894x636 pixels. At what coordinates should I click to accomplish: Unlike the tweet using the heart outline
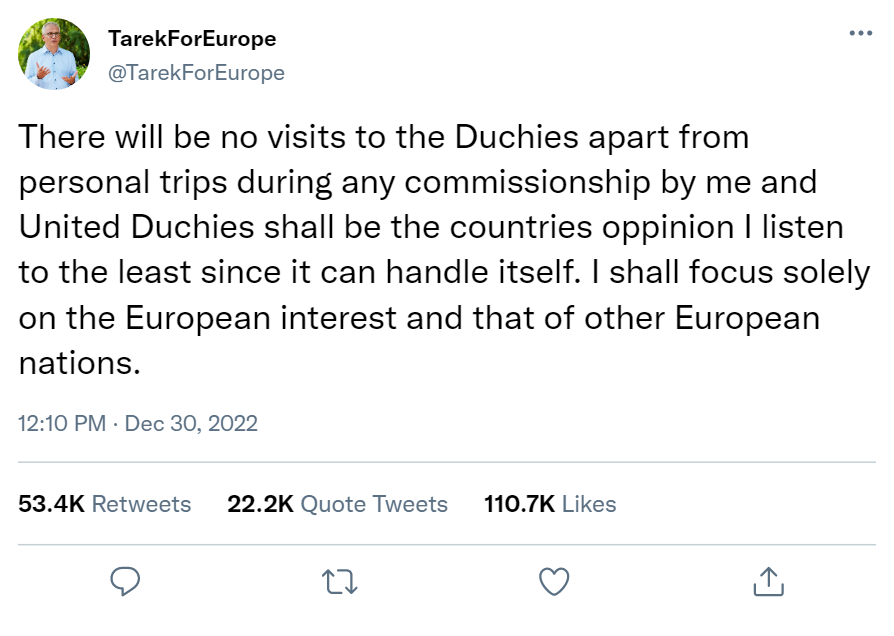(x=553, y=581)
